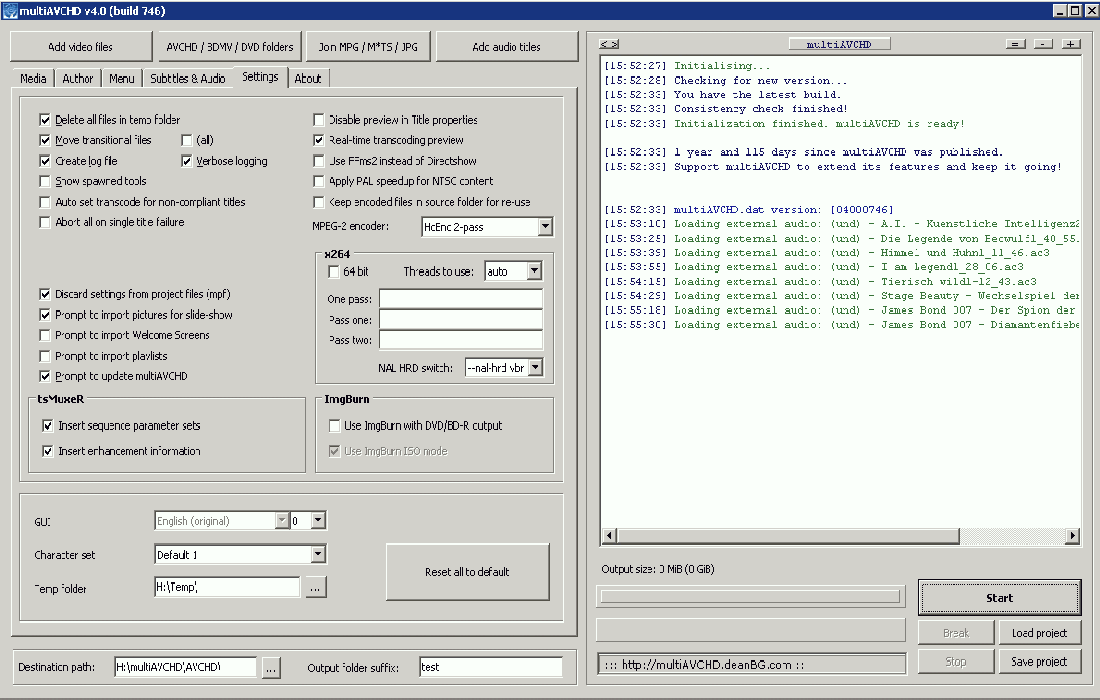Open the MPEG-2 encoder dropdown
The height and width of the screenshot is (700, 1100).
point(544,227)
